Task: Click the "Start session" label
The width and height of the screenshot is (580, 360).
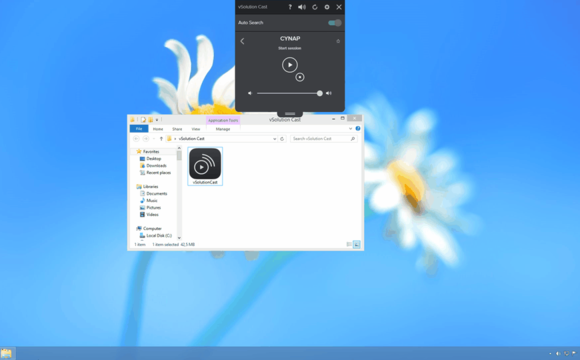Action: 290,48
